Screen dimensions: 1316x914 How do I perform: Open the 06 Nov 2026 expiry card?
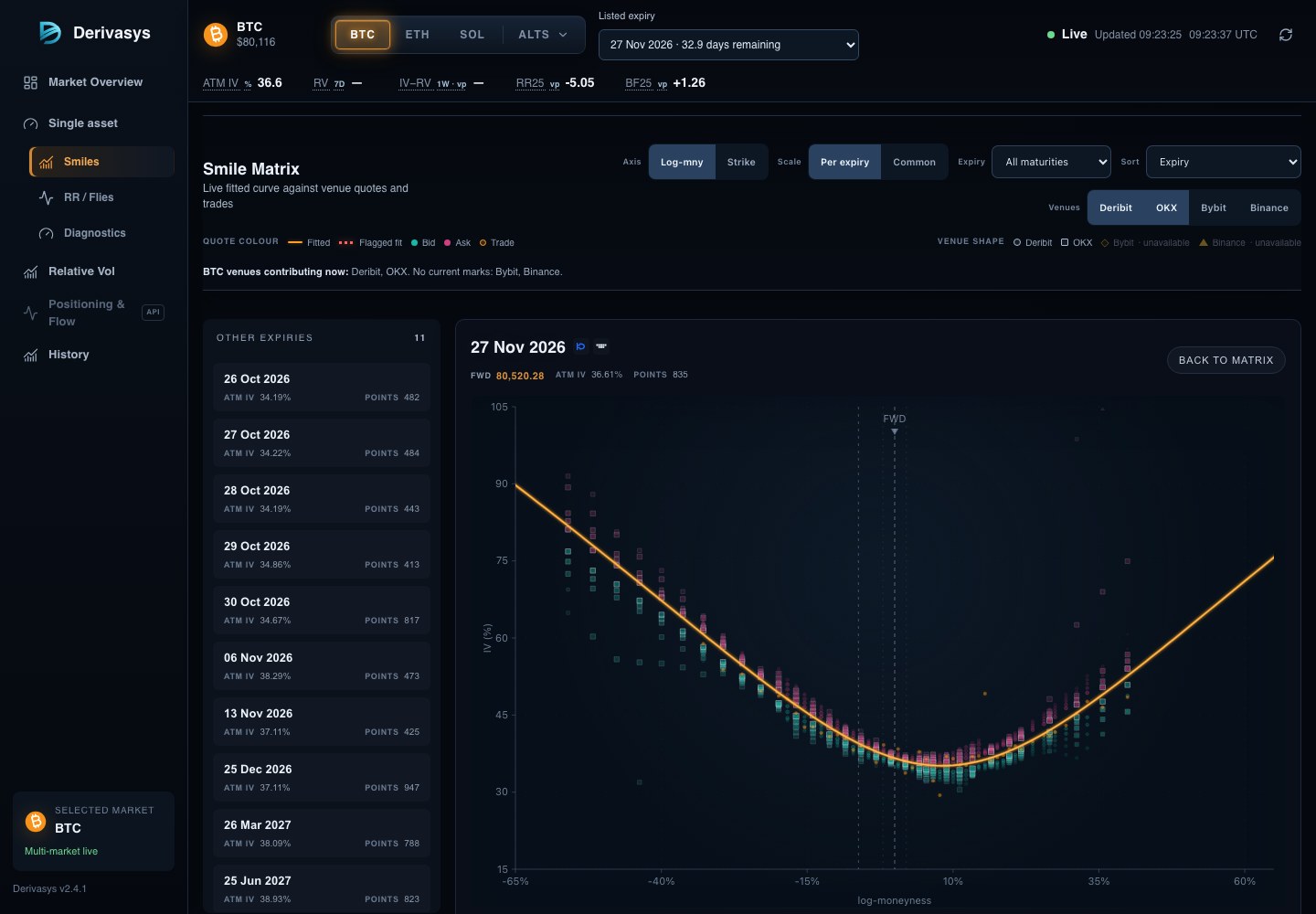pyautogui.click(x=322, y=666)
